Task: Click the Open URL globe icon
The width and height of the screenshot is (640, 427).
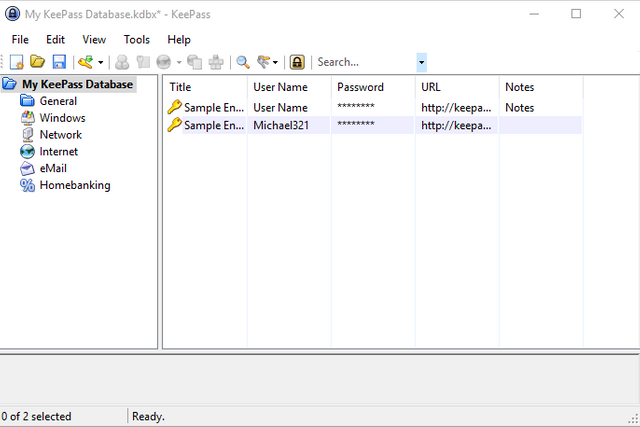Action: coord(164,62)
